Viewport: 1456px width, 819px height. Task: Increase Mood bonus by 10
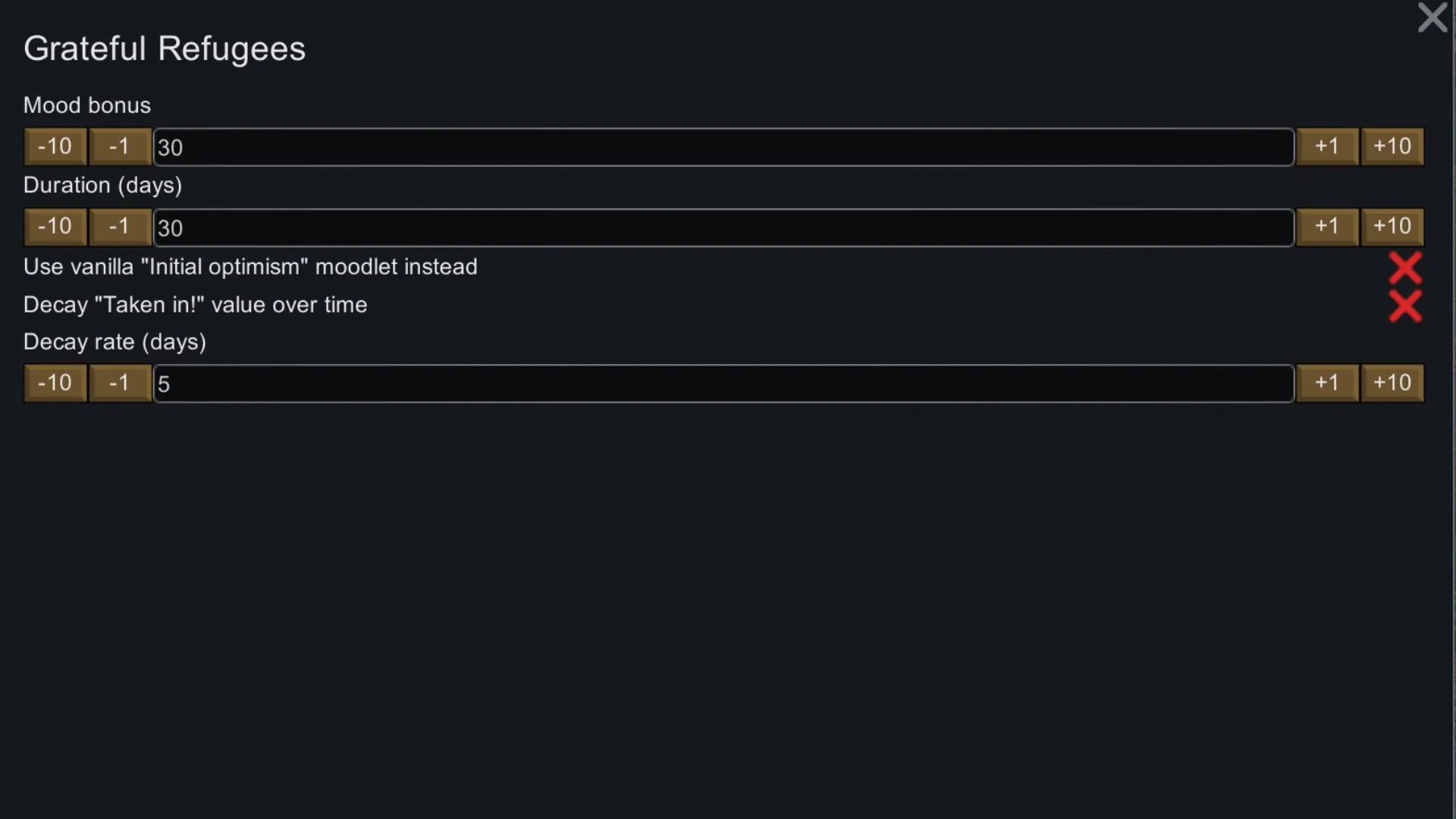1392,146
